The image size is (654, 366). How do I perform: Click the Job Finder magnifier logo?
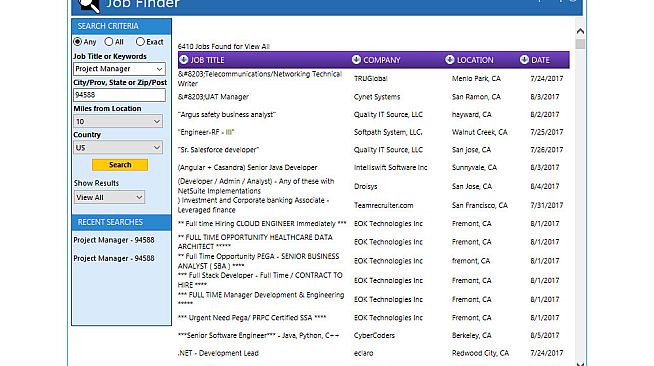pos(89,5)
